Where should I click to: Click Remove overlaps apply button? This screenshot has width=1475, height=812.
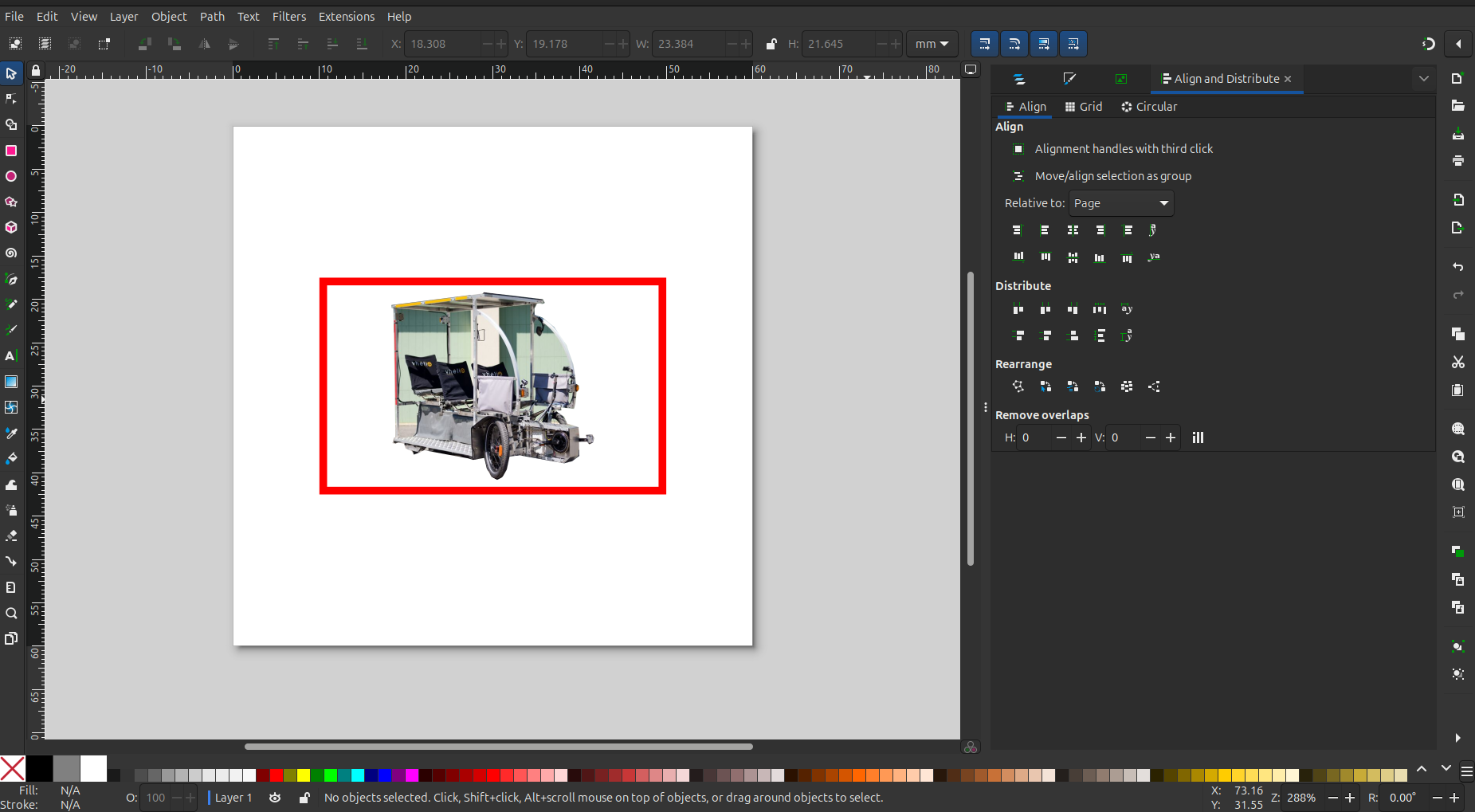click(x=1198, y=437)
